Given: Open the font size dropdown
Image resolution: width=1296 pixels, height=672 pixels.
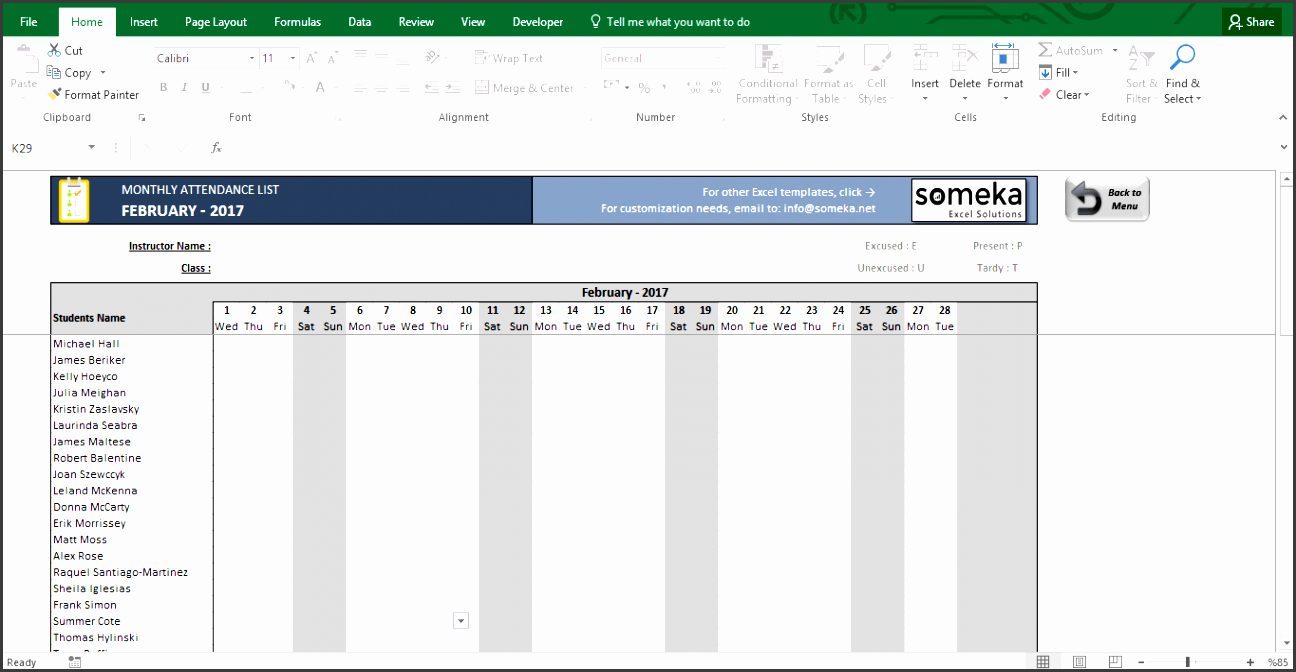Looking at the screenshot, I should (x=290, y=58).
